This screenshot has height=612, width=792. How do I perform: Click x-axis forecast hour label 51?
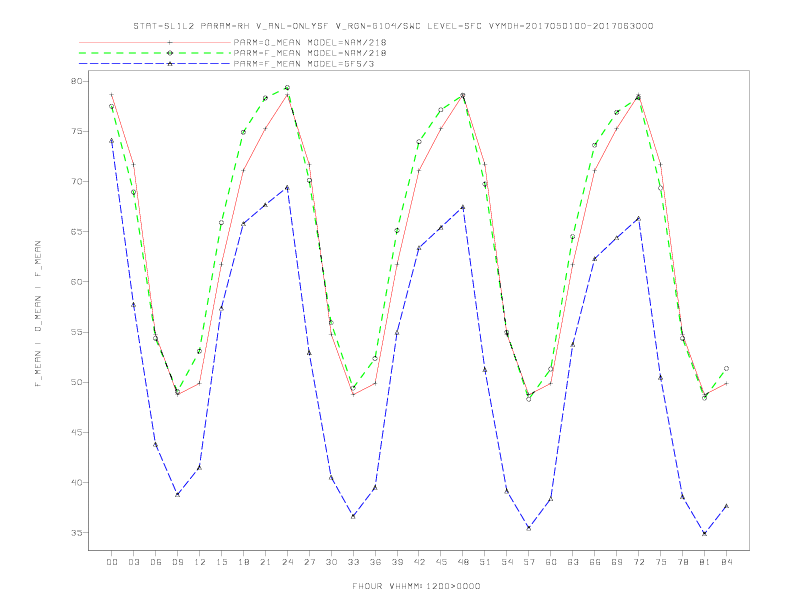485,562
